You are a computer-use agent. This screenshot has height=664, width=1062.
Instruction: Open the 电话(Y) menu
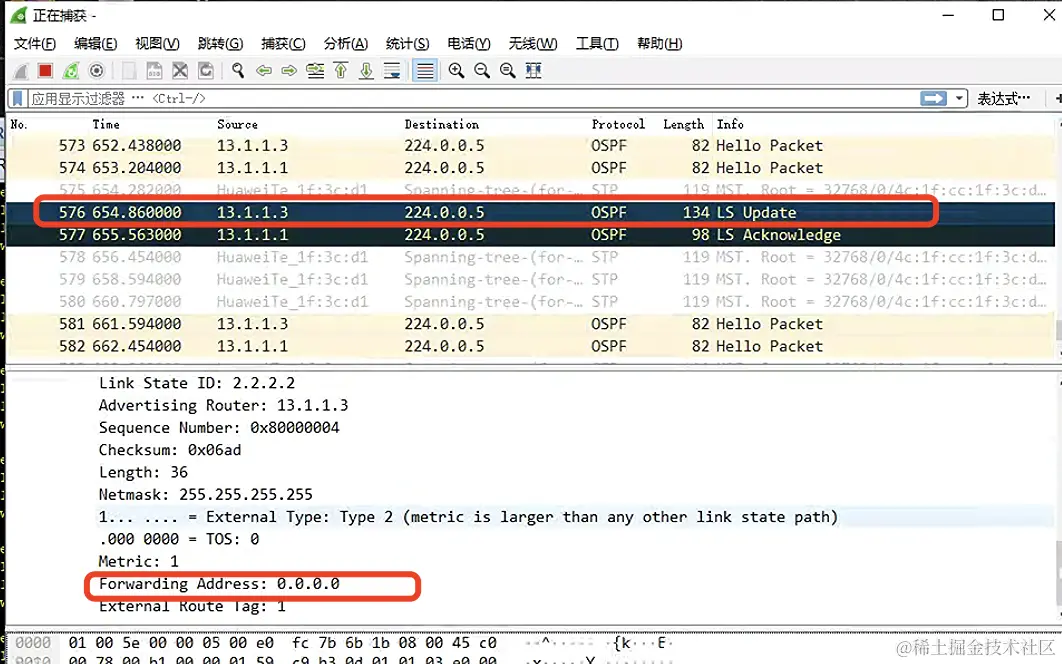(469, 43)
